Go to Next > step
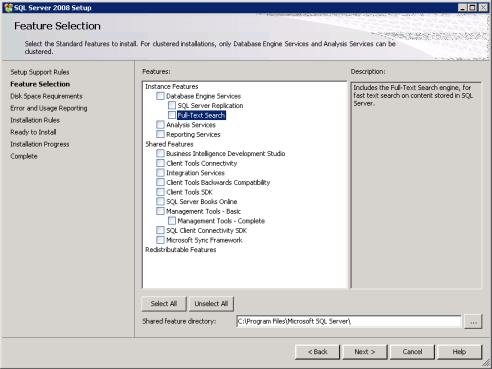Image resolution: width=492 pixels, height=369 pixels. (365, 352)
